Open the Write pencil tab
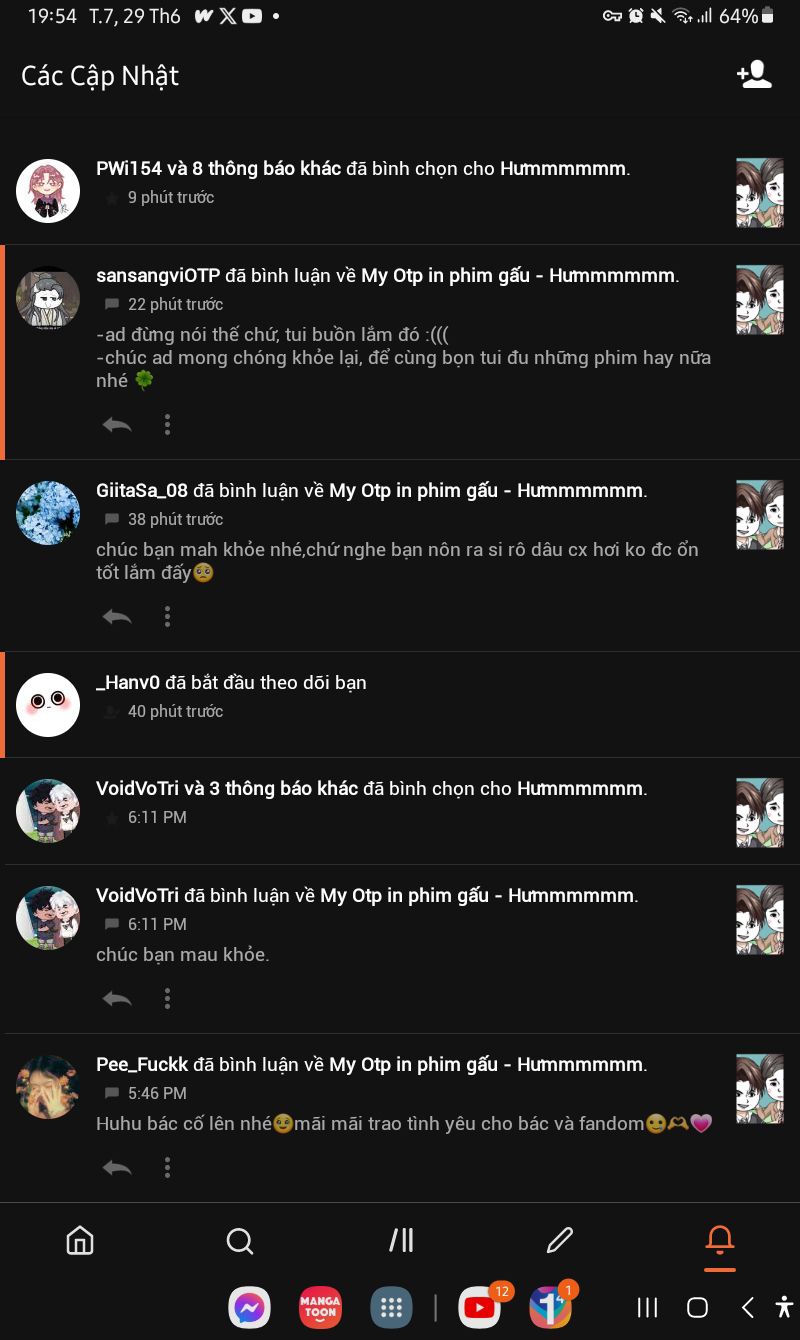The image size is (800, 1340). [x=560, y=1241]
